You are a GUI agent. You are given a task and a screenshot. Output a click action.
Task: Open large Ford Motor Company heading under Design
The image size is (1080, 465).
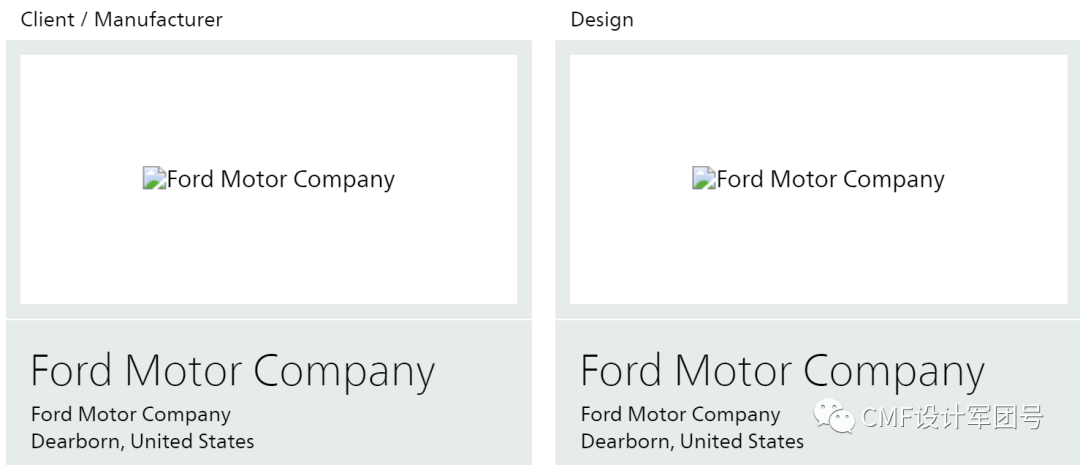click(782, 371)
